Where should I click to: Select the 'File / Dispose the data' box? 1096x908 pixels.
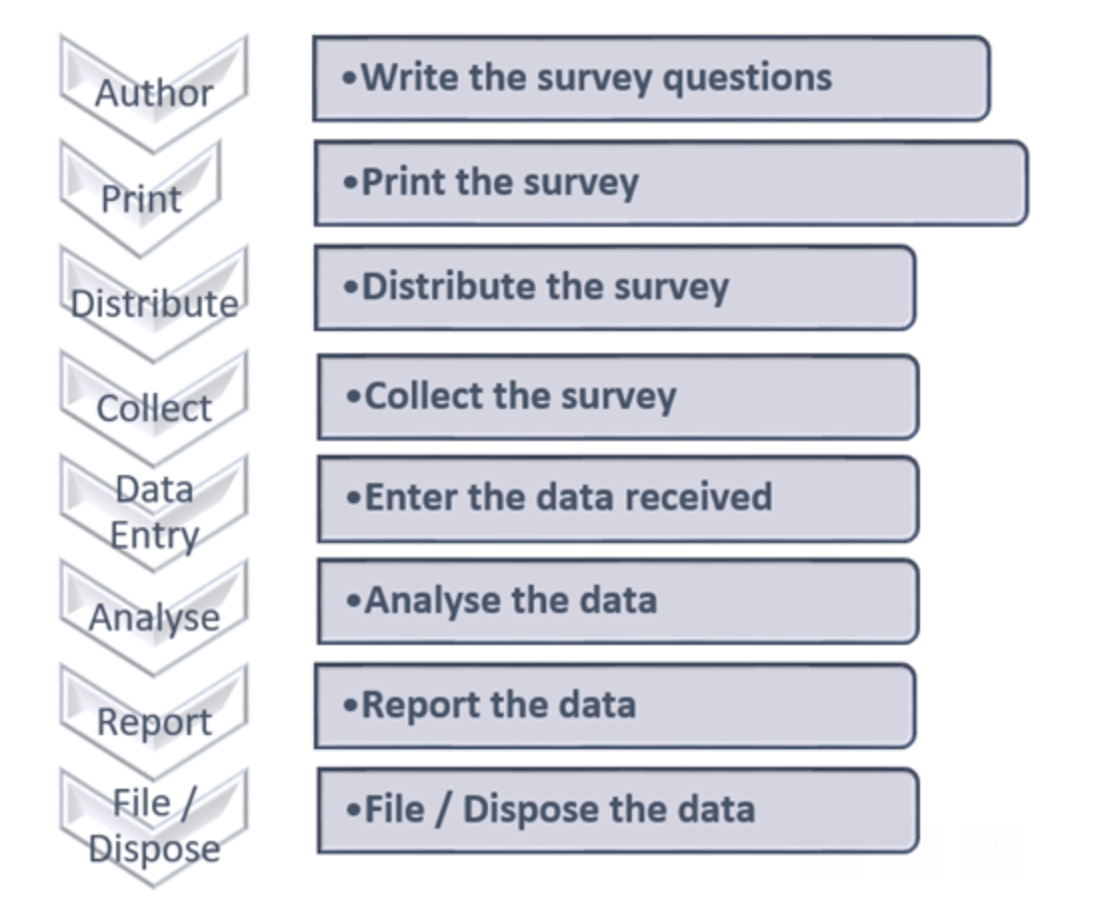point(618,811)
